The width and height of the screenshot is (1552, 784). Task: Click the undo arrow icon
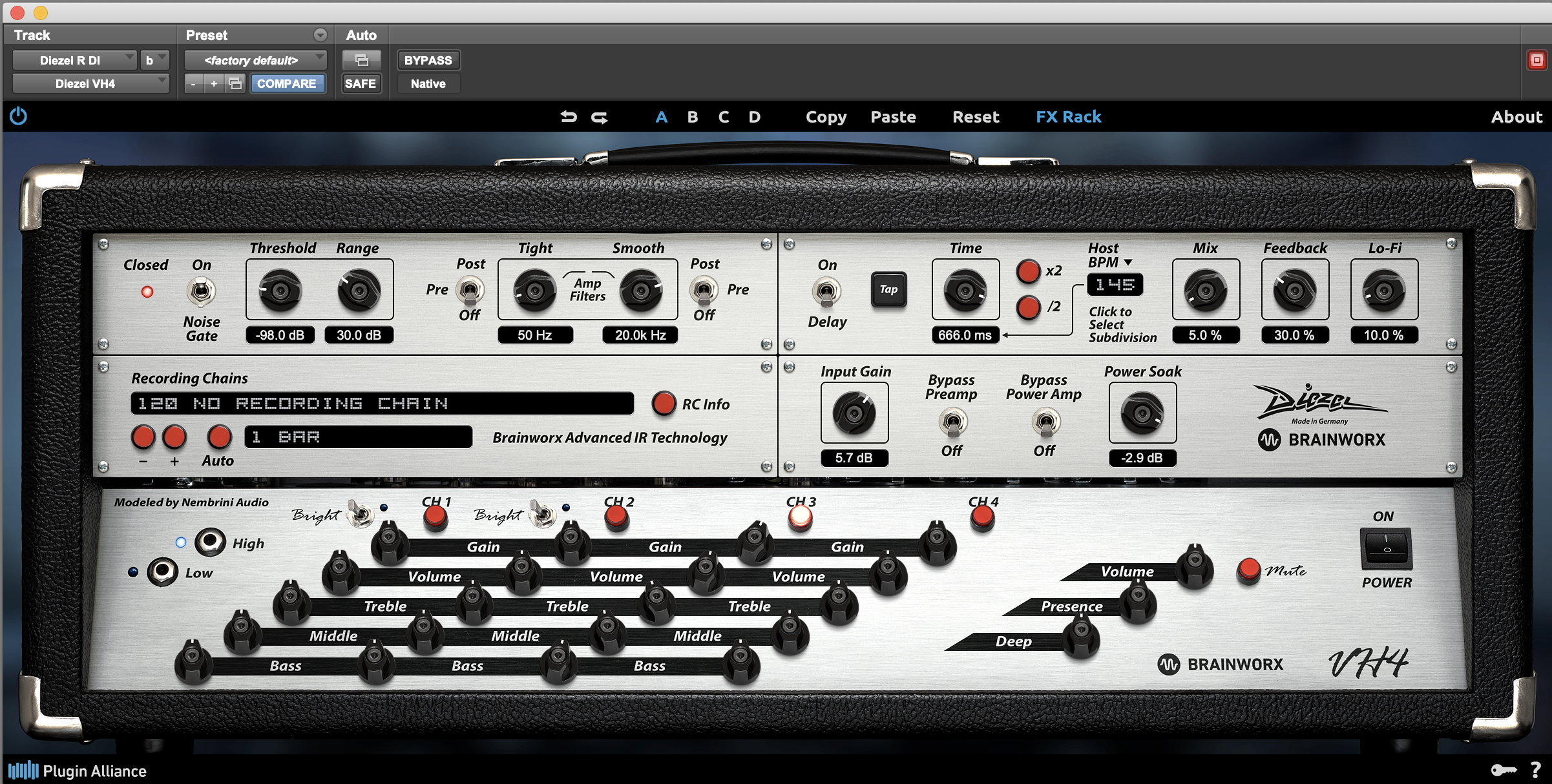coord(569,117)
